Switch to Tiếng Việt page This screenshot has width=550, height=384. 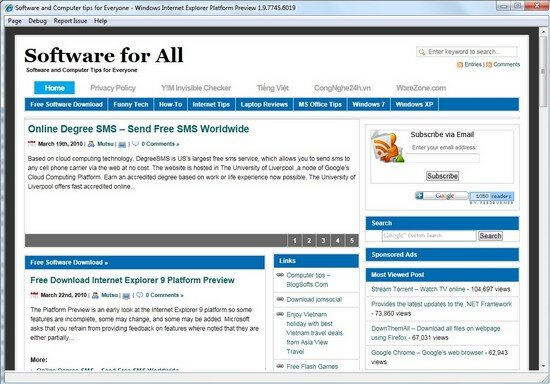[273, 88]
